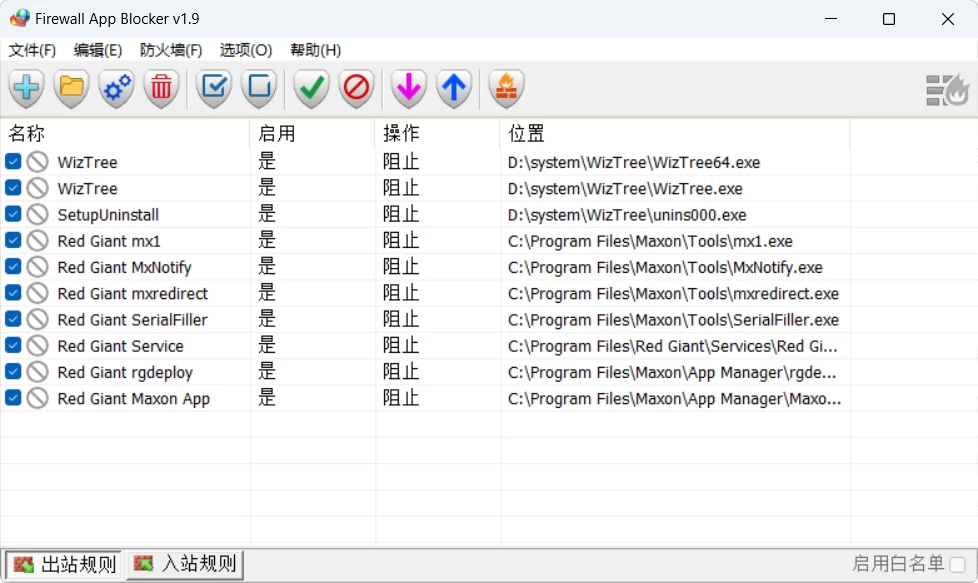Sort by the 名称 column header

pos(125,133)
